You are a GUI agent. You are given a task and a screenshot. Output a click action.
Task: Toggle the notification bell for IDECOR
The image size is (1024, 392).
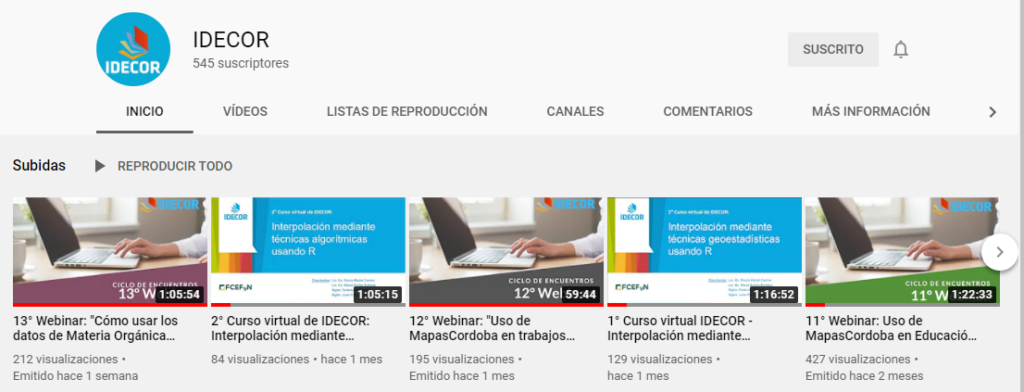coord(901,50)
